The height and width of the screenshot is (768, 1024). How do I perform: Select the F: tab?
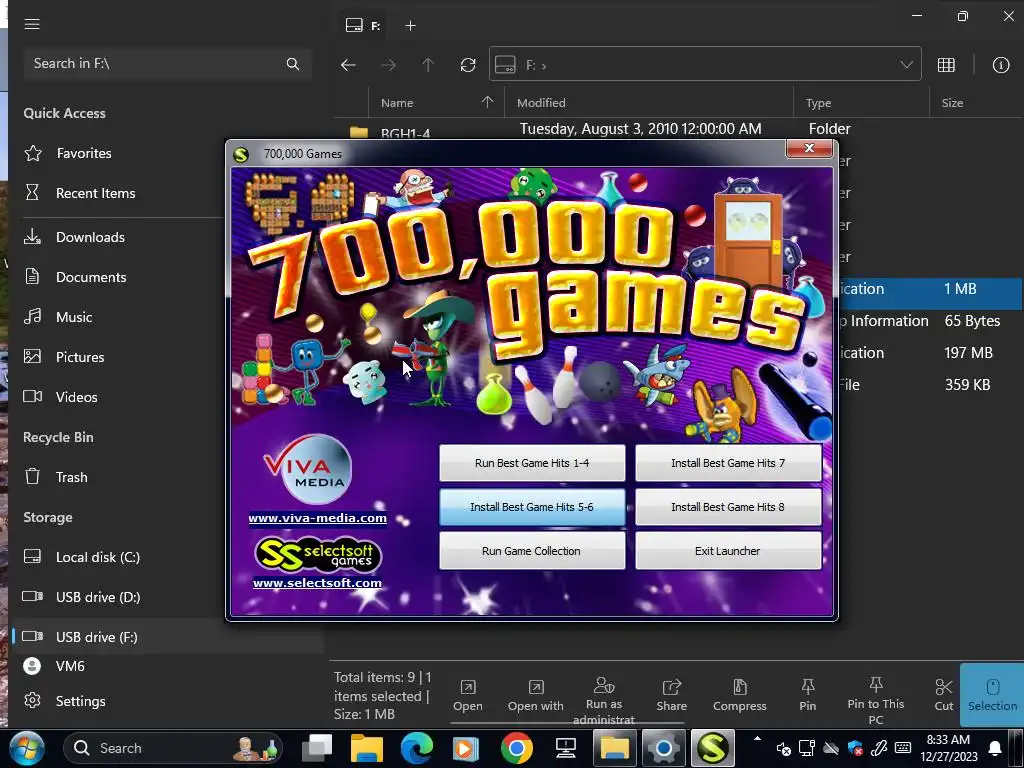[x=363, y=25]
